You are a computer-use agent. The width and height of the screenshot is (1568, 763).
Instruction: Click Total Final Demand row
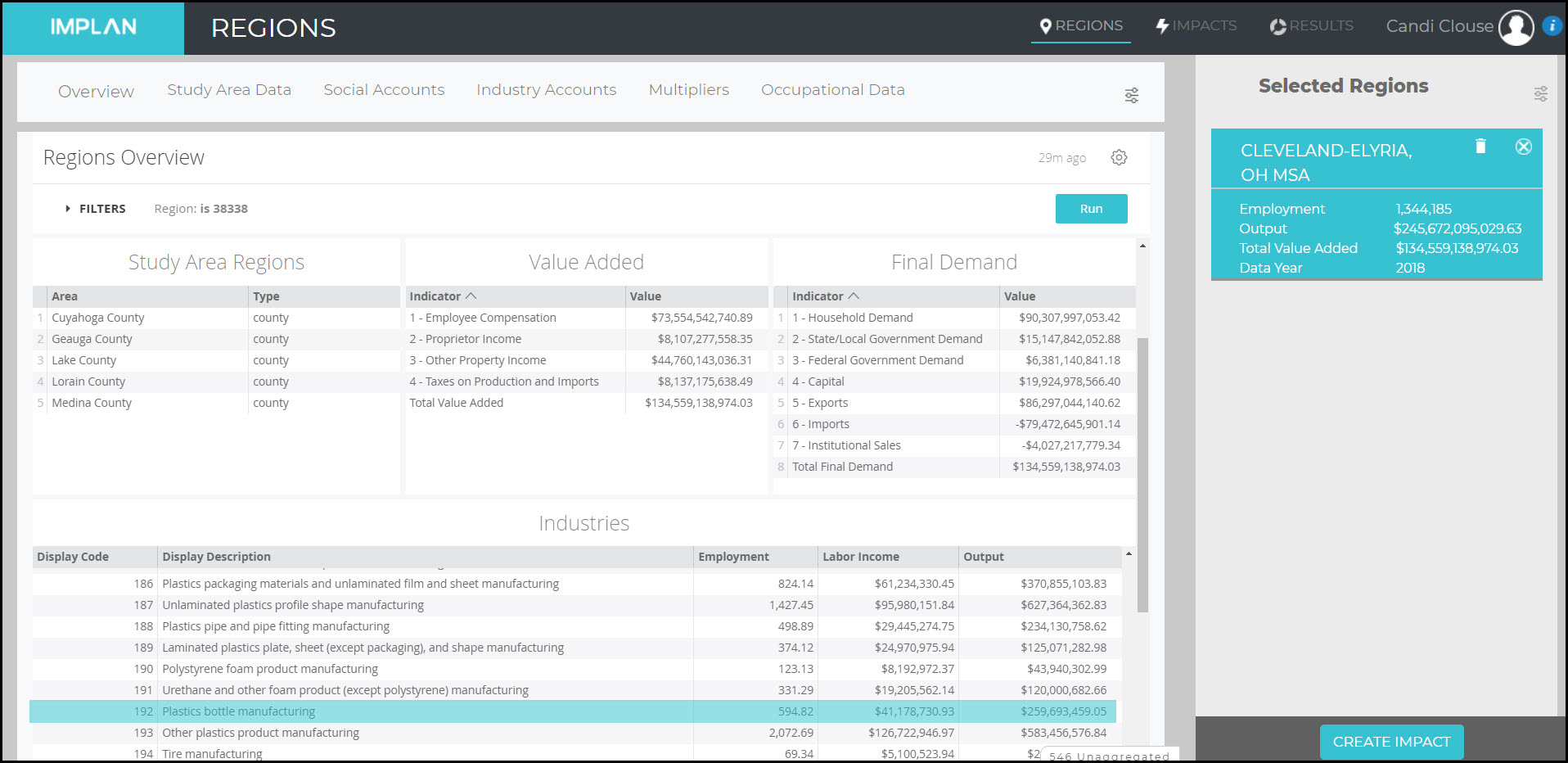pos(954,467)
